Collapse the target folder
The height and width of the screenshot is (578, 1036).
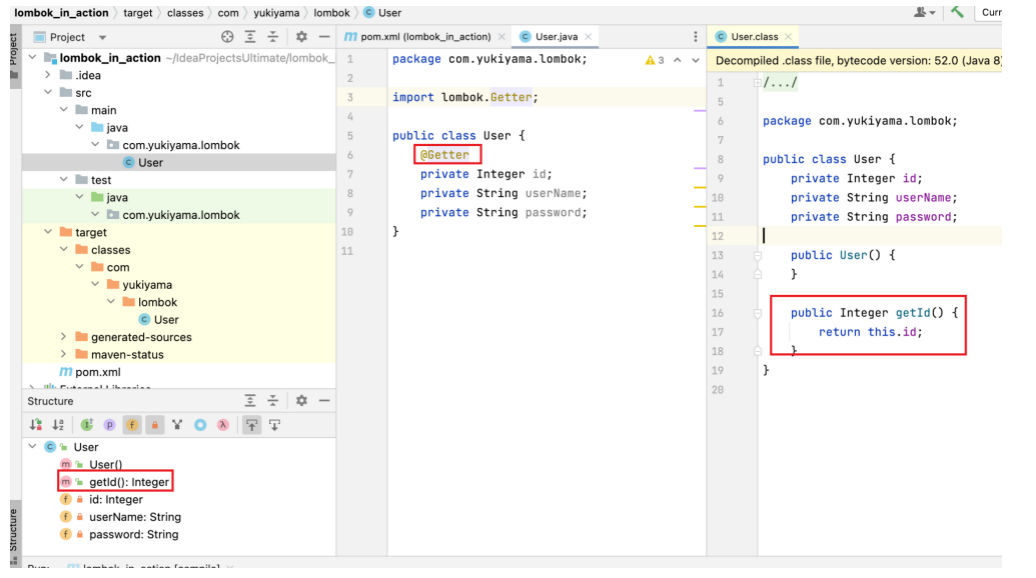pyautogui.click(x=48, y=232)
